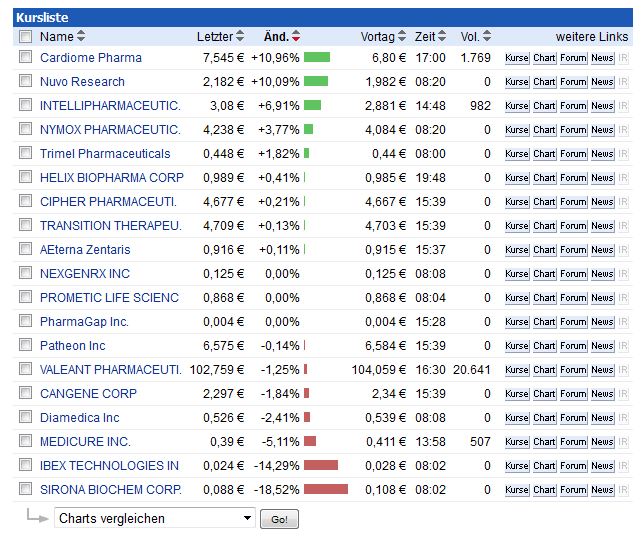Click Kurse button for CANGENE CORP
This screenshot has height=540, width=644.
pyautogui.click(x=516, y=394)
